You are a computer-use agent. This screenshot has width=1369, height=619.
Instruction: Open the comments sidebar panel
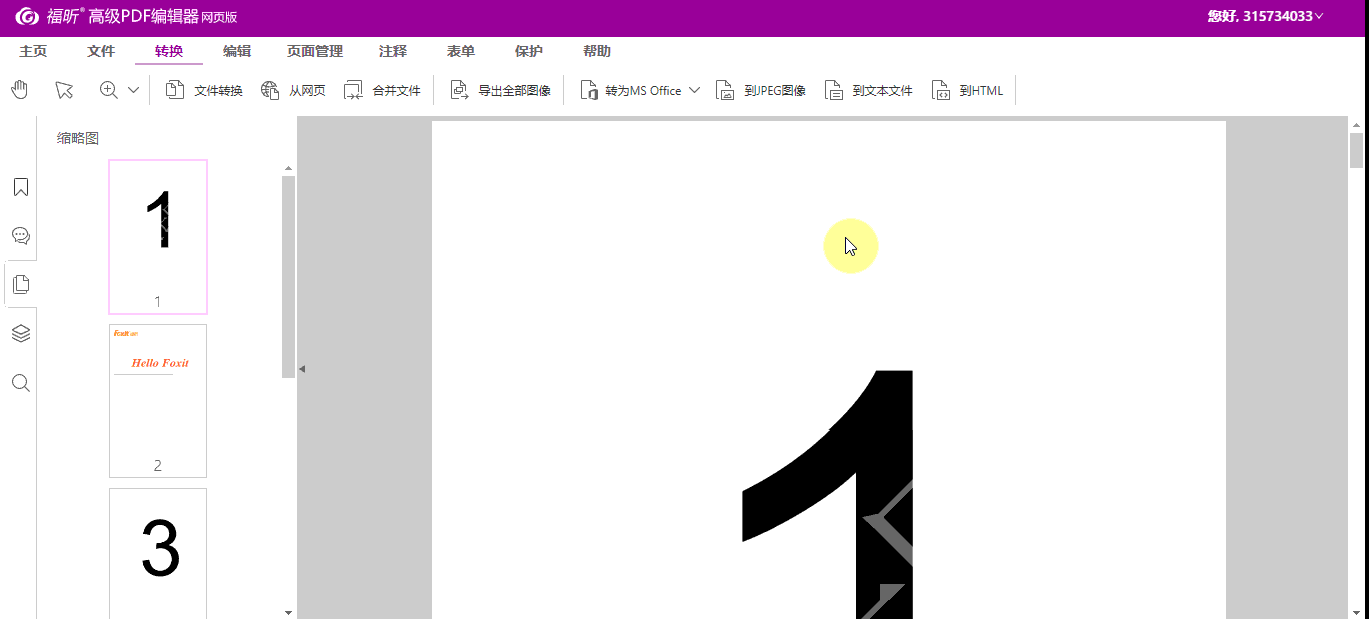point(20,236)
